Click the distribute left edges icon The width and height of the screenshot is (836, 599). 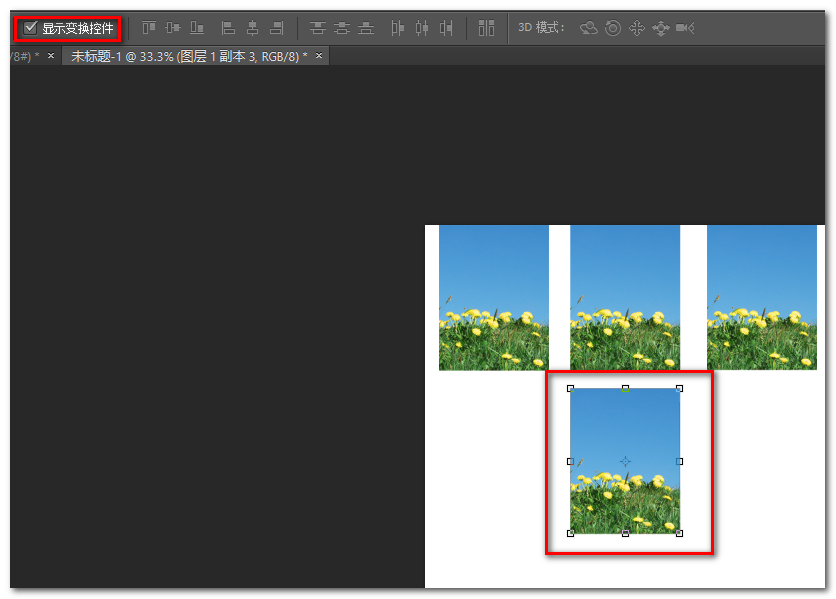[398, 27]
